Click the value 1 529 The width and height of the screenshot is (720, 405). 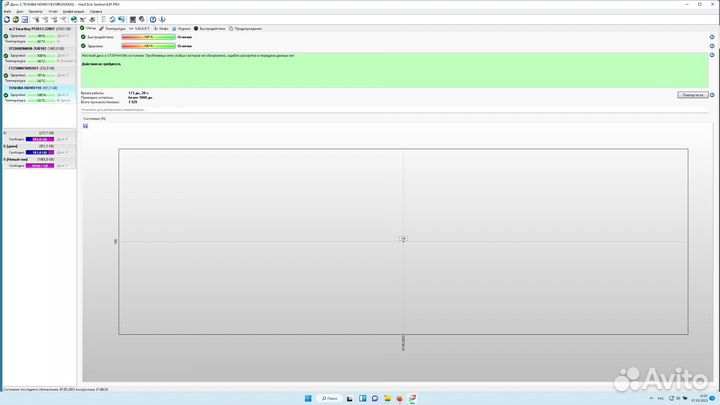pos(133,102)
